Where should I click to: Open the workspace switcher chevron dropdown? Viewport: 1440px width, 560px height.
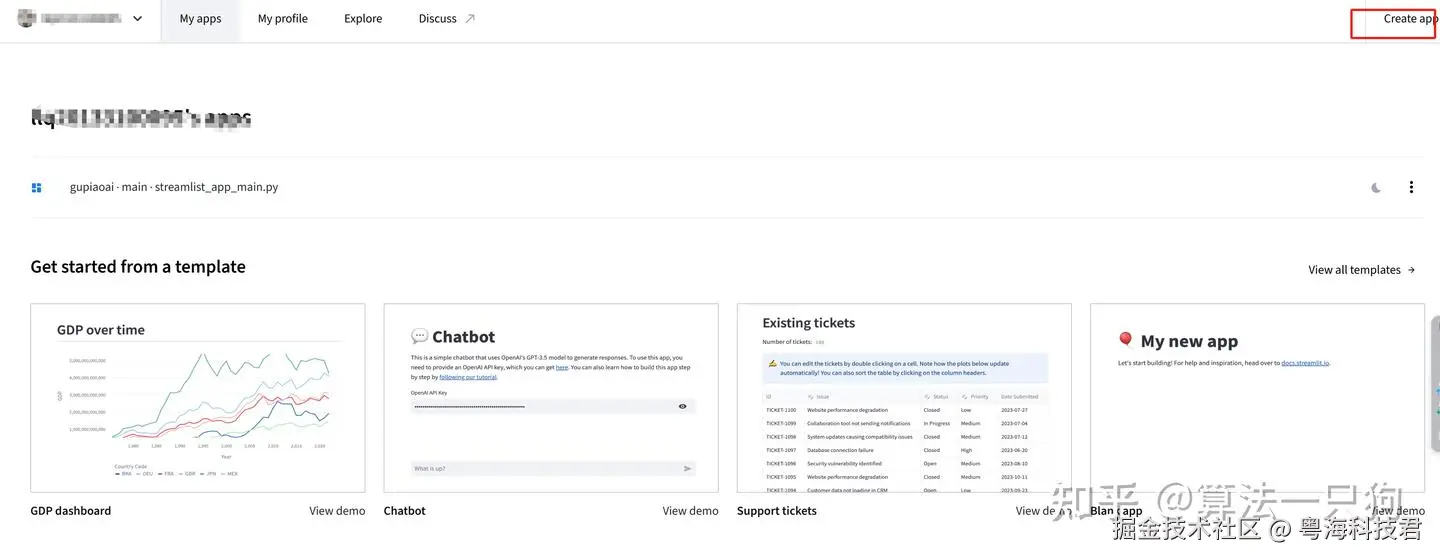tap(137, 19)
